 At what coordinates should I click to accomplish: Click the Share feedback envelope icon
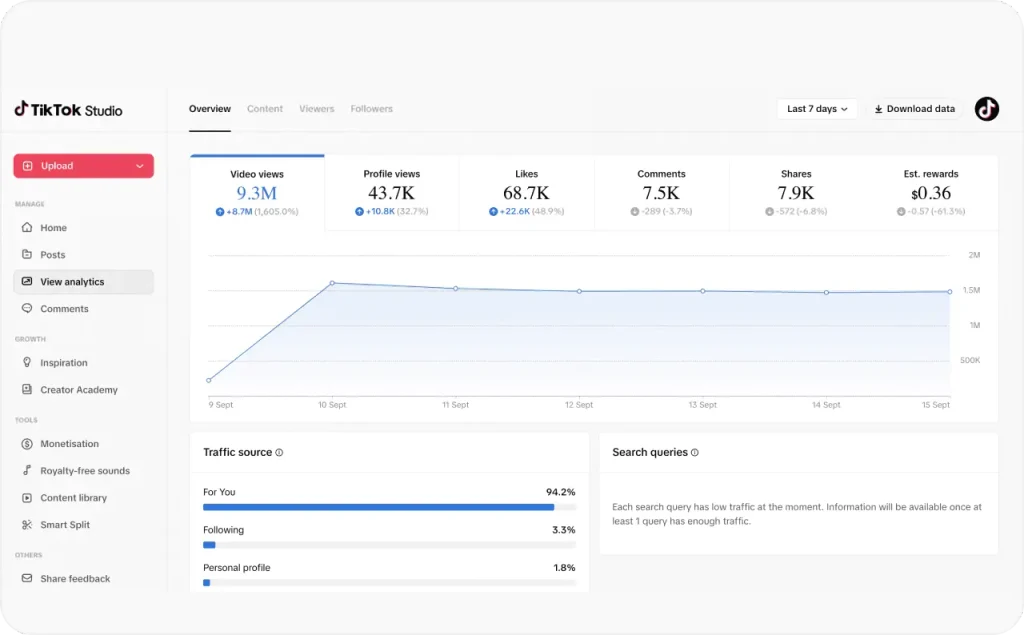[27, 578]
